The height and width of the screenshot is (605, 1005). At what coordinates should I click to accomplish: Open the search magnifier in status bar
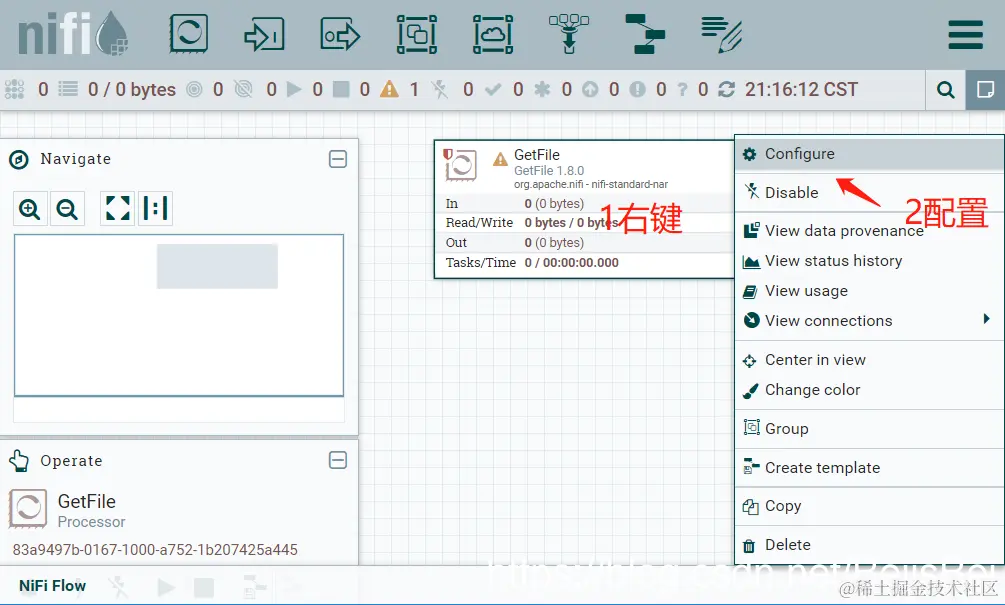[945, 90]
